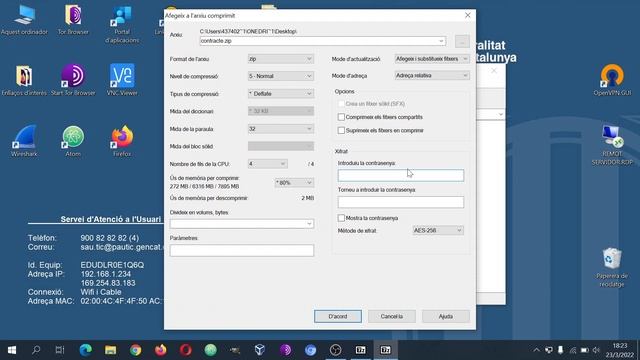Click the taskbar search magnifier icon

(36, 350)
